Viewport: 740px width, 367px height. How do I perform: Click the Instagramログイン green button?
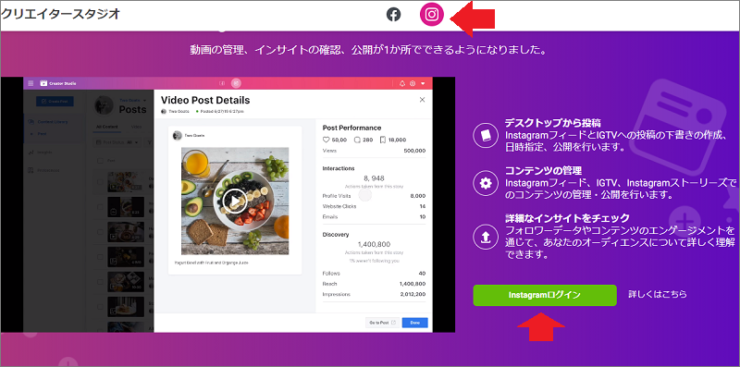point(545,295)
